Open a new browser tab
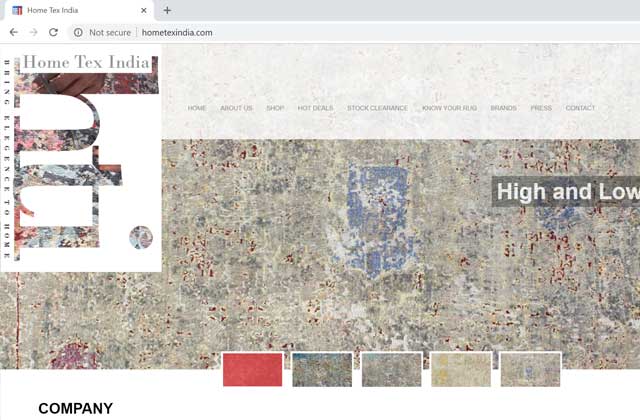The width and height of the screenshot is (640, 420). click(167, 10)
